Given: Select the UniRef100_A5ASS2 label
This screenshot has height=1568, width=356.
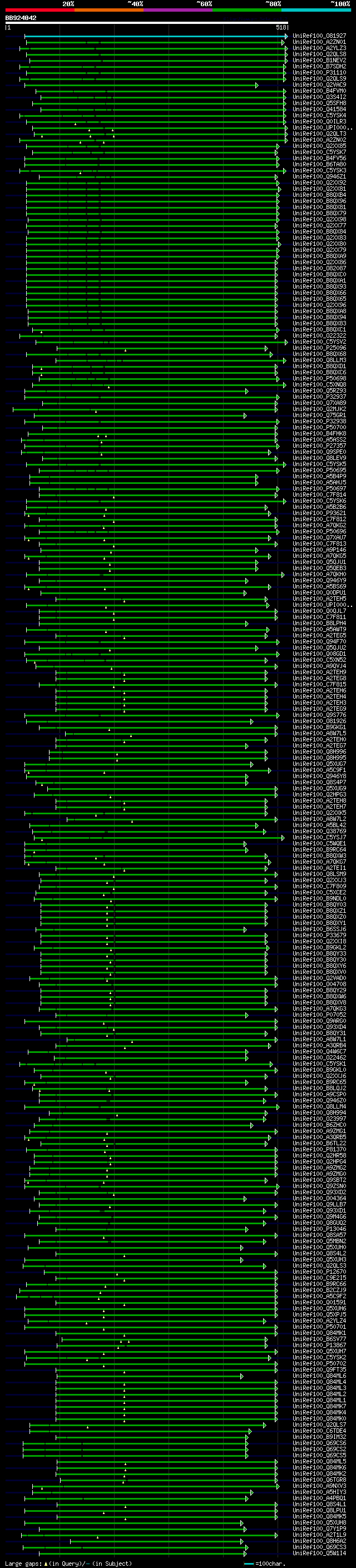Looking at the screenshot, I should (319, 439).
